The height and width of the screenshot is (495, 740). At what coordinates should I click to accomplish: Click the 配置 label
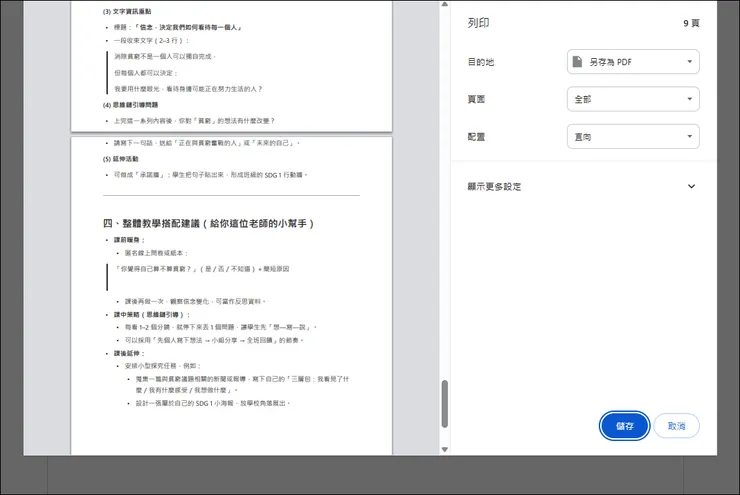click(x=476, y=137)
